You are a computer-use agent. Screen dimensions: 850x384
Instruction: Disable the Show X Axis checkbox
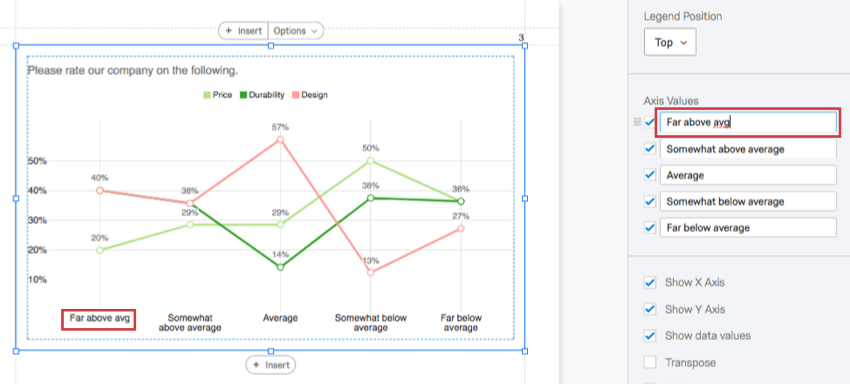(650, 283)
